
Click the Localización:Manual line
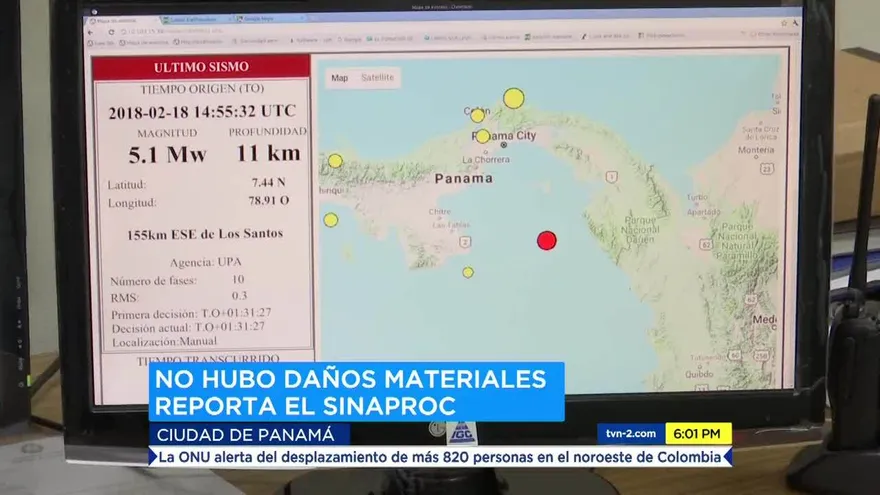click(x=164, y=341)
